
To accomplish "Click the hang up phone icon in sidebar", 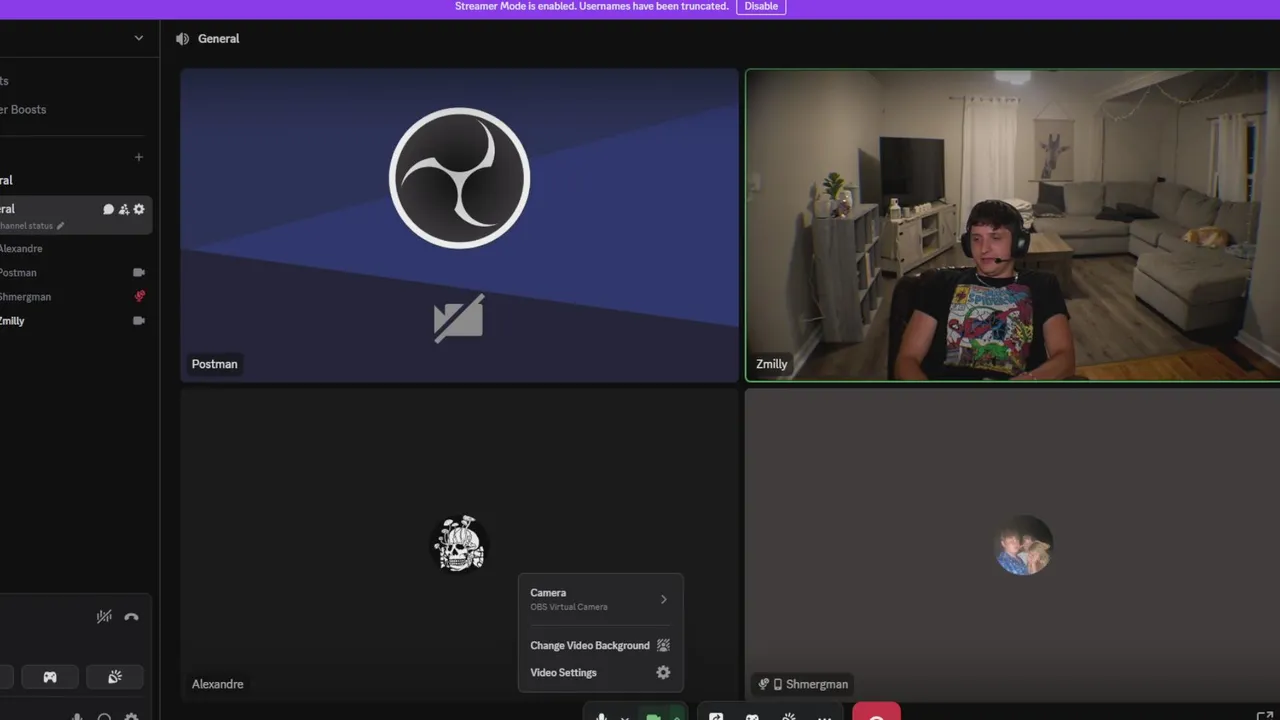I will [131, 617].
